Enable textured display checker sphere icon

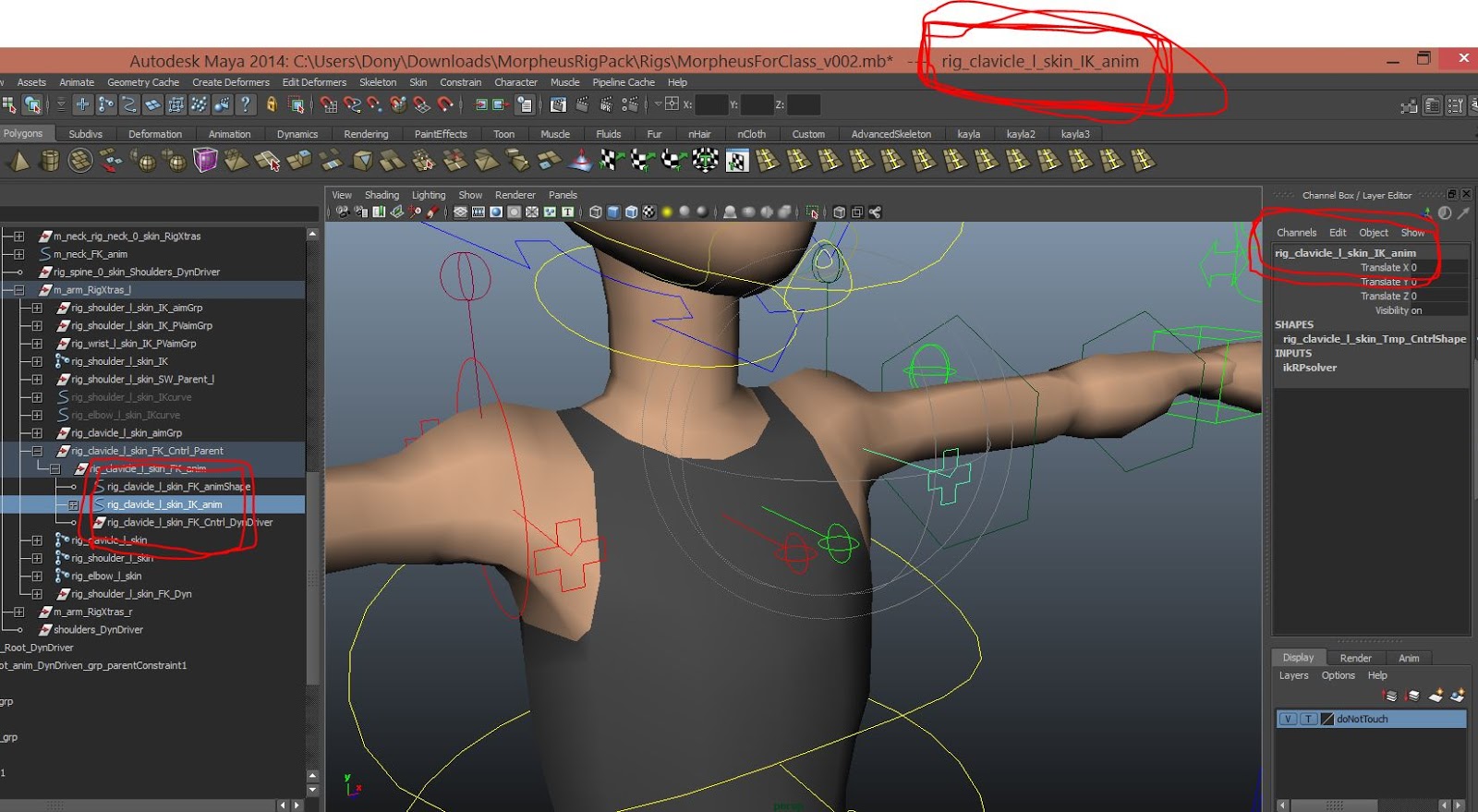click(649, 212)
